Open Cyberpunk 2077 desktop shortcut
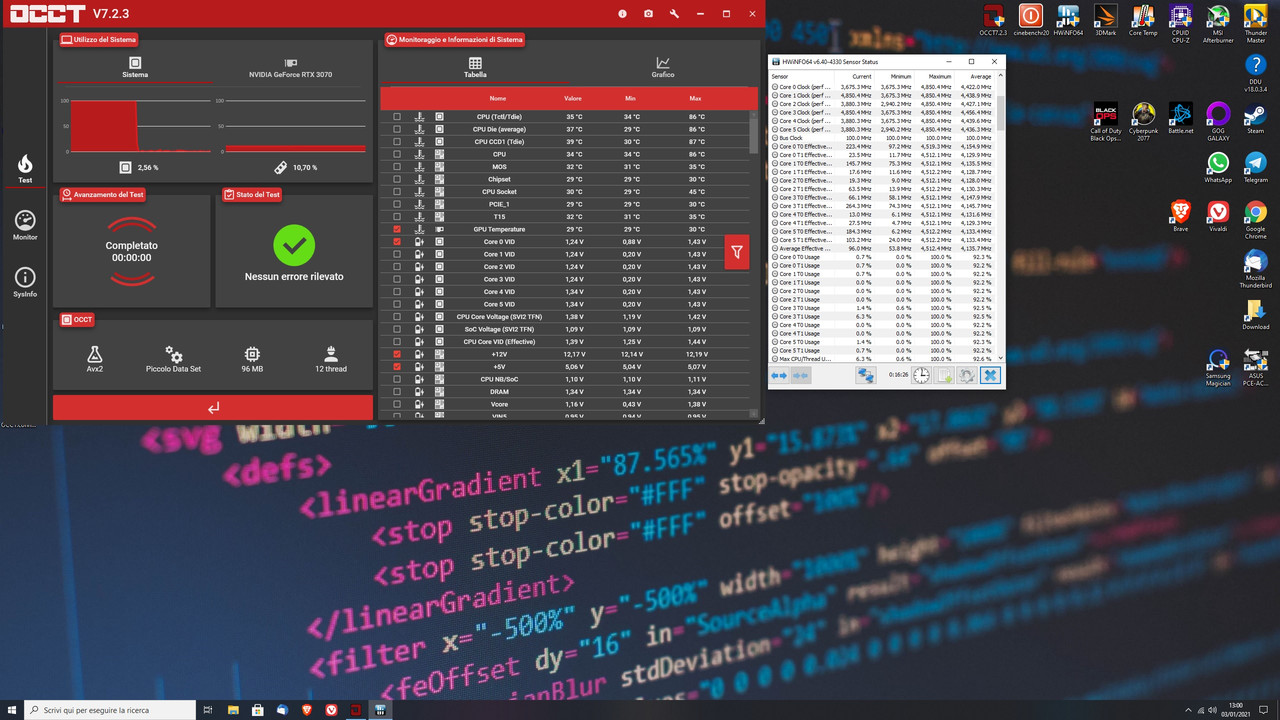 [x=1143, y=120]
